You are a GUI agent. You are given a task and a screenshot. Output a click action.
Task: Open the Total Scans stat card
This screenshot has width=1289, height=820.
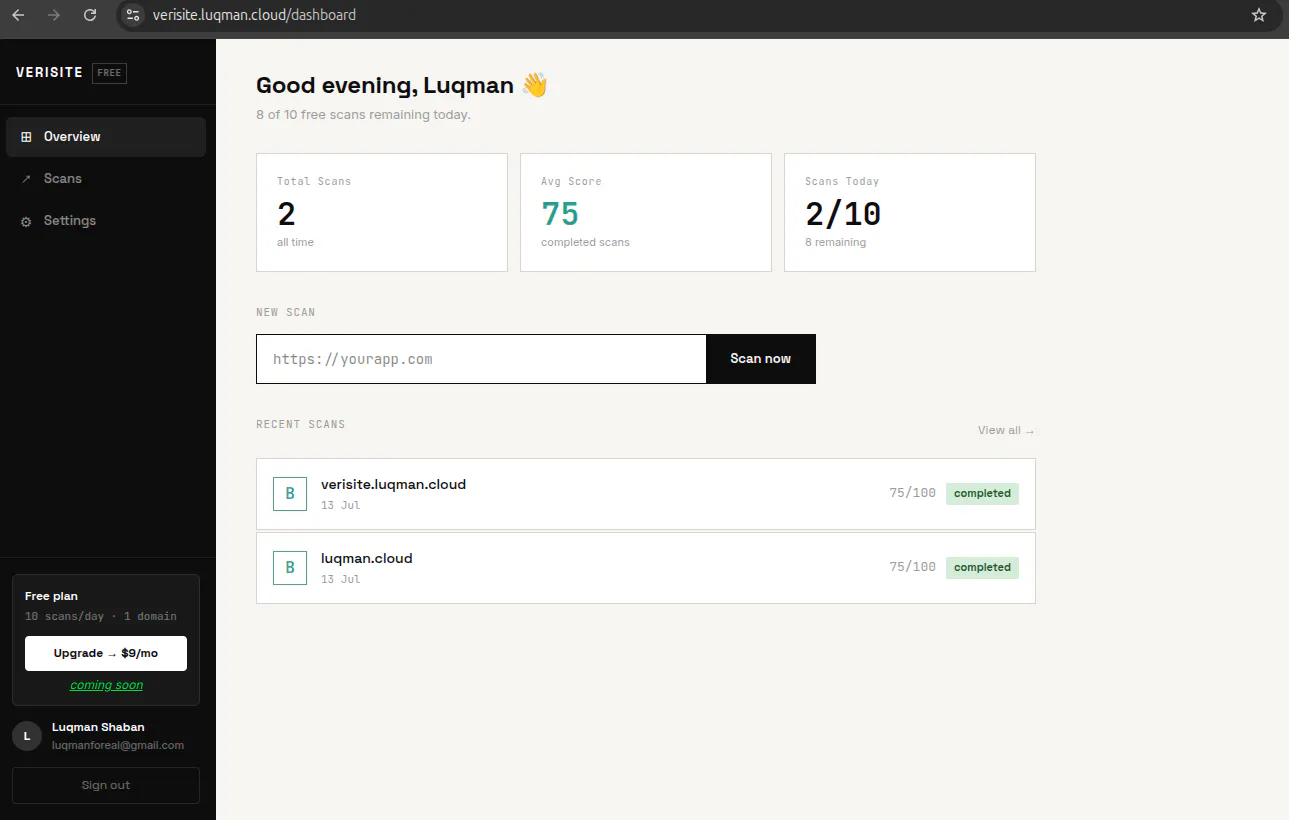(x=382, y=212)
